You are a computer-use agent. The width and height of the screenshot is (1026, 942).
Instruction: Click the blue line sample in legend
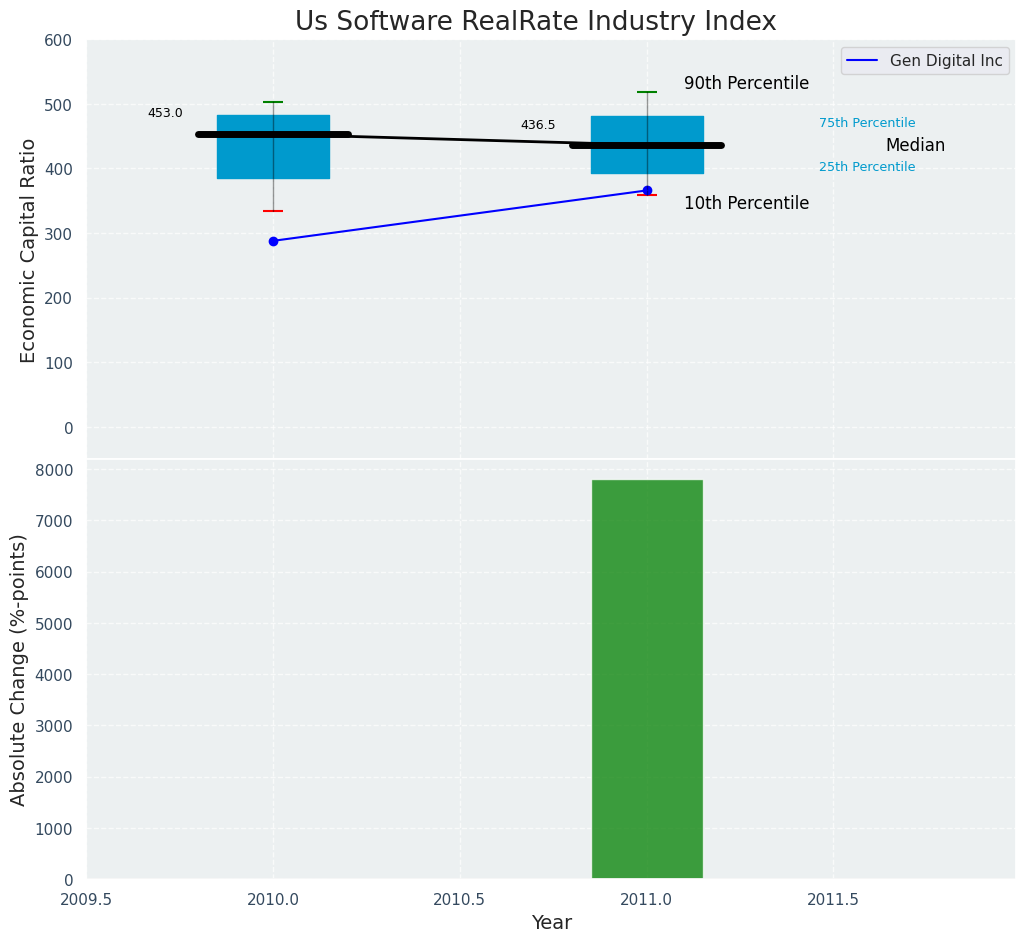pos(862,61)
